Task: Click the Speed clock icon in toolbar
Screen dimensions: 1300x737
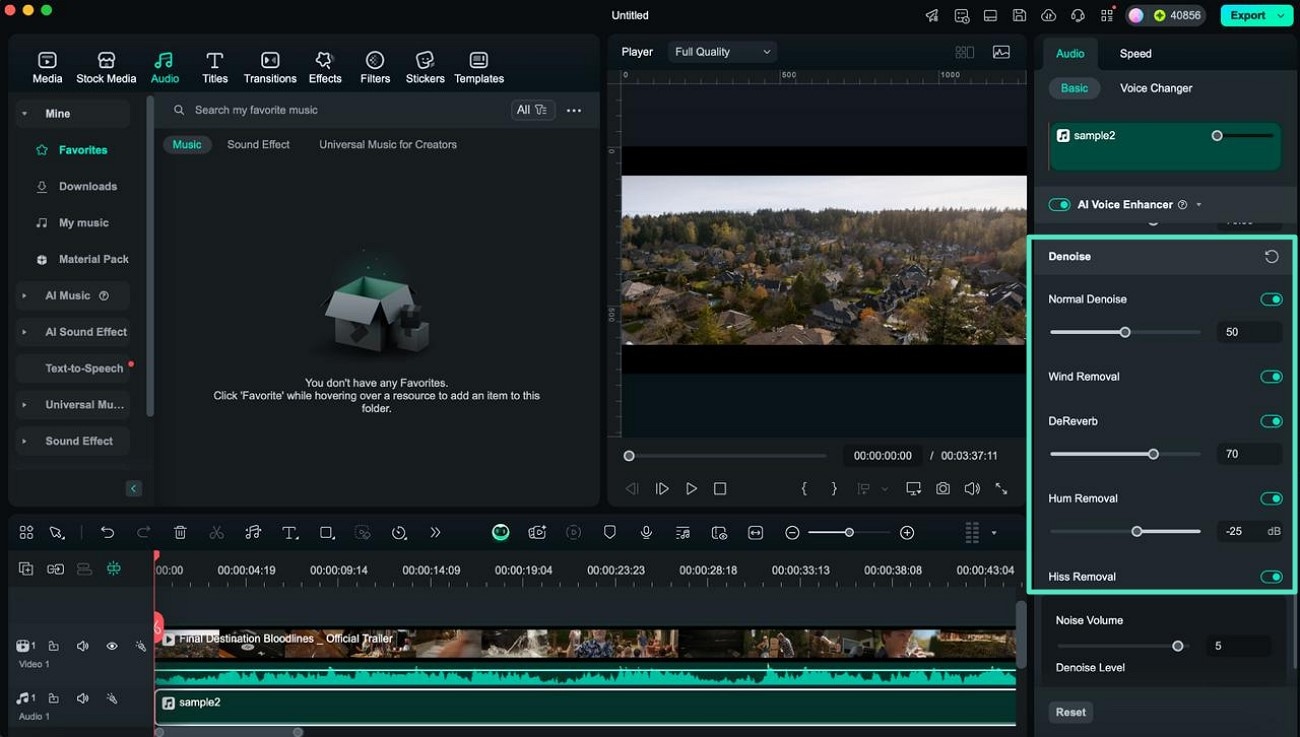Action: click(399, 533)
